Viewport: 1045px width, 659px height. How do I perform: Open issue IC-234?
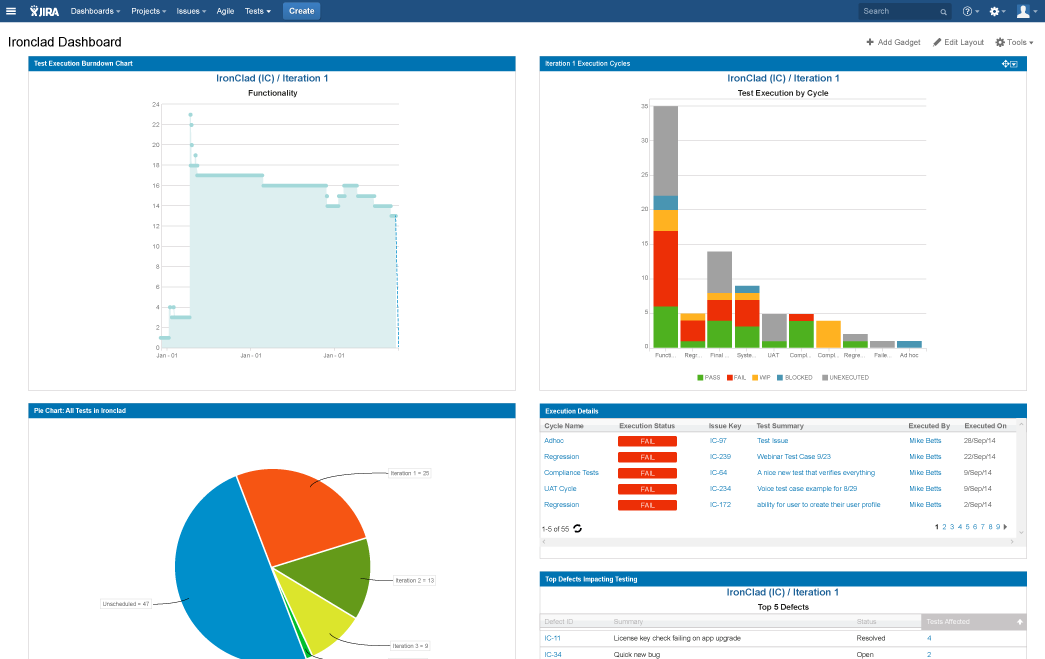click(x=720, y=488)
